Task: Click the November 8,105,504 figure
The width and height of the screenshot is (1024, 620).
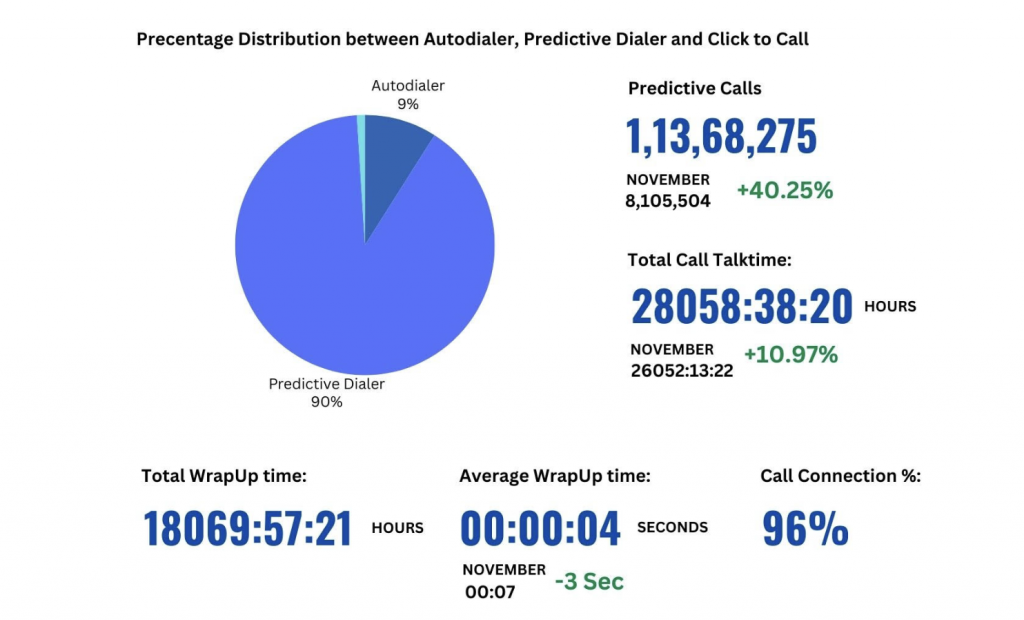Action: (x=668, y=190)
